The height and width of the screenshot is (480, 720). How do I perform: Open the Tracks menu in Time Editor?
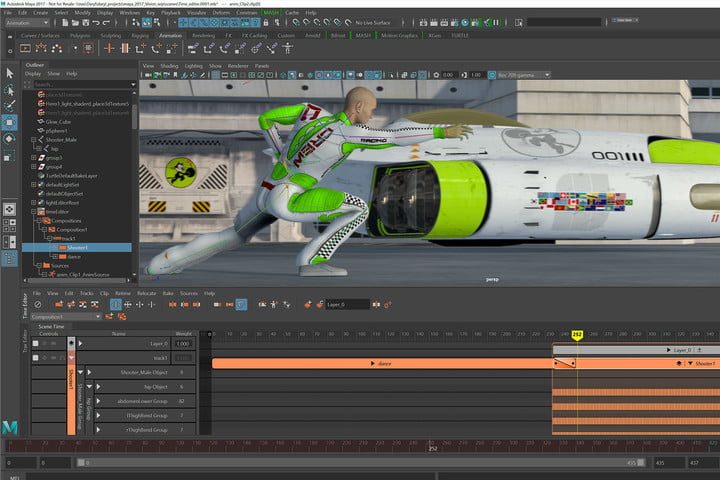coord(86,293)
